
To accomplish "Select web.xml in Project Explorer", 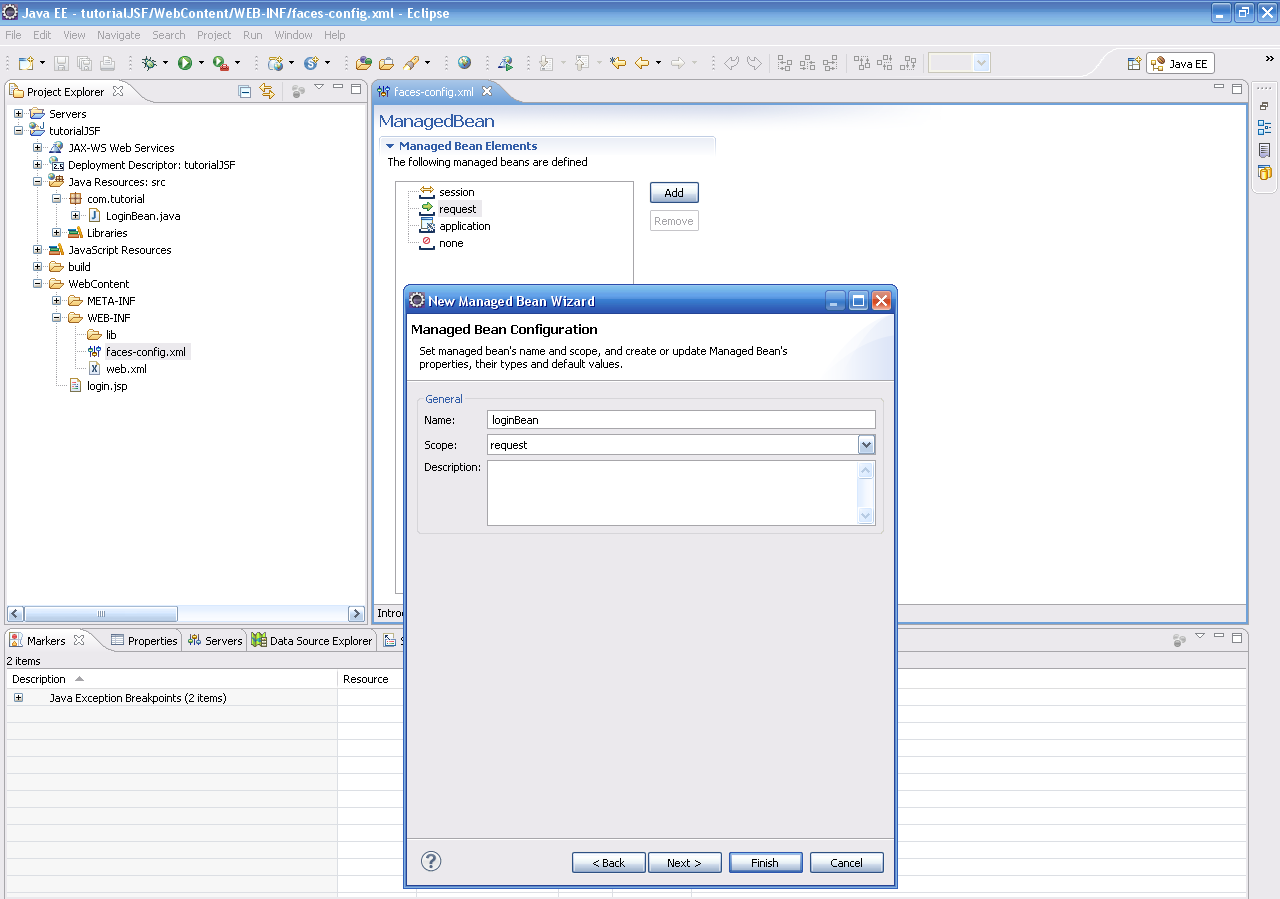I will click(x=126, y=369).
